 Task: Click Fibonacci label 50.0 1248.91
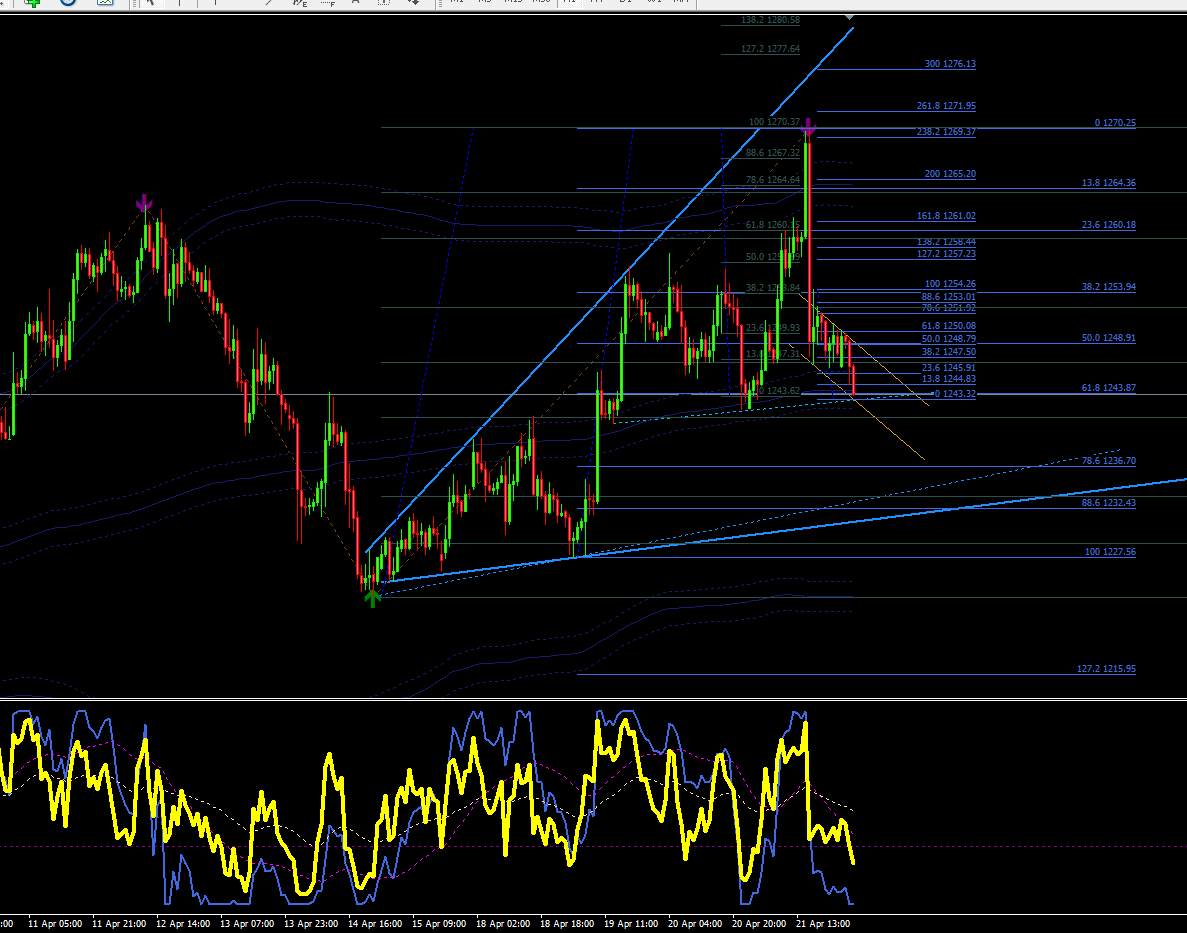tap(1108, 338)
